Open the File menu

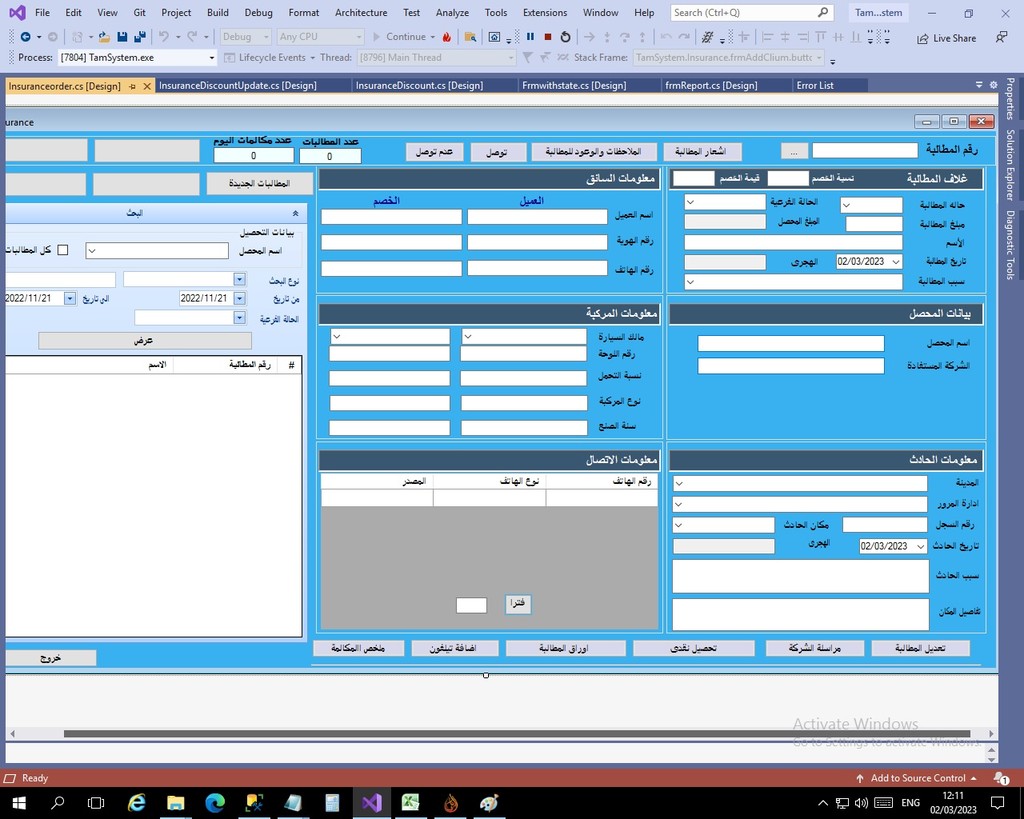coord(42,12)
